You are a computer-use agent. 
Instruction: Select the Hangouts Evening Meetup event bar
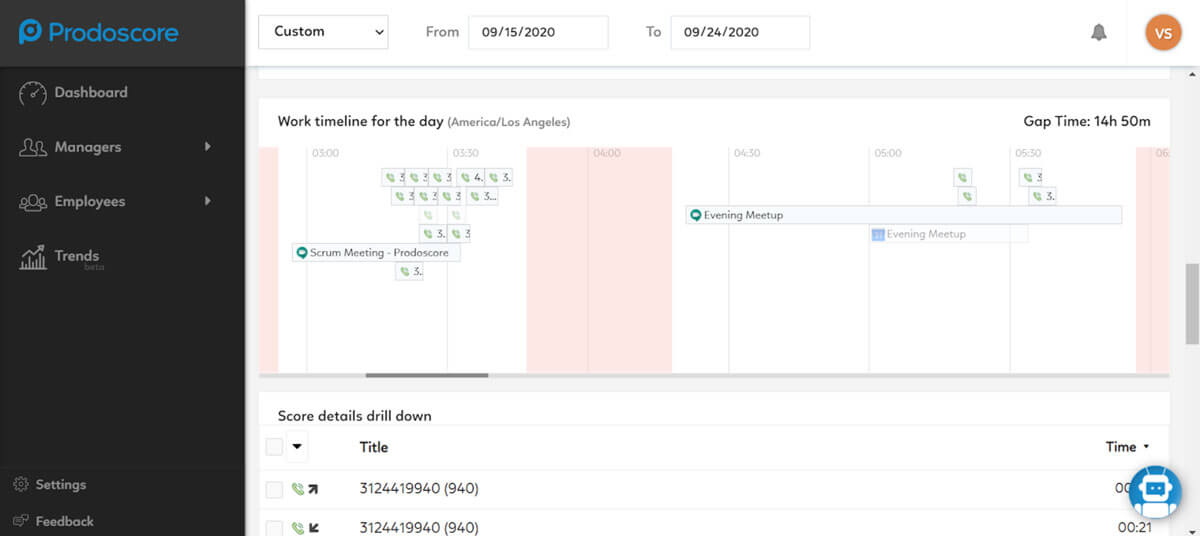[903, 215]
